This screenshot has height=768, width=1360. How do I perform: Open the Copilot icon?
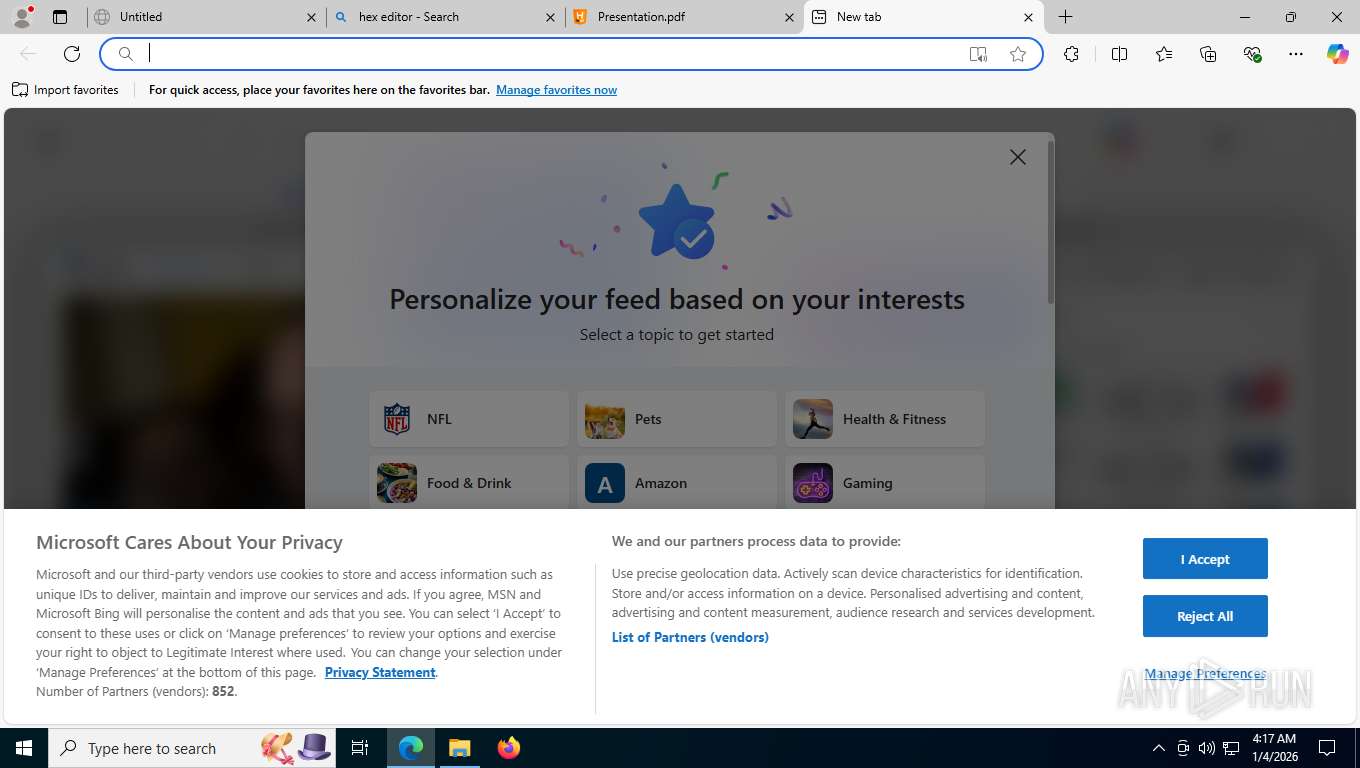pyautogui.click(x=1338, y=54)
